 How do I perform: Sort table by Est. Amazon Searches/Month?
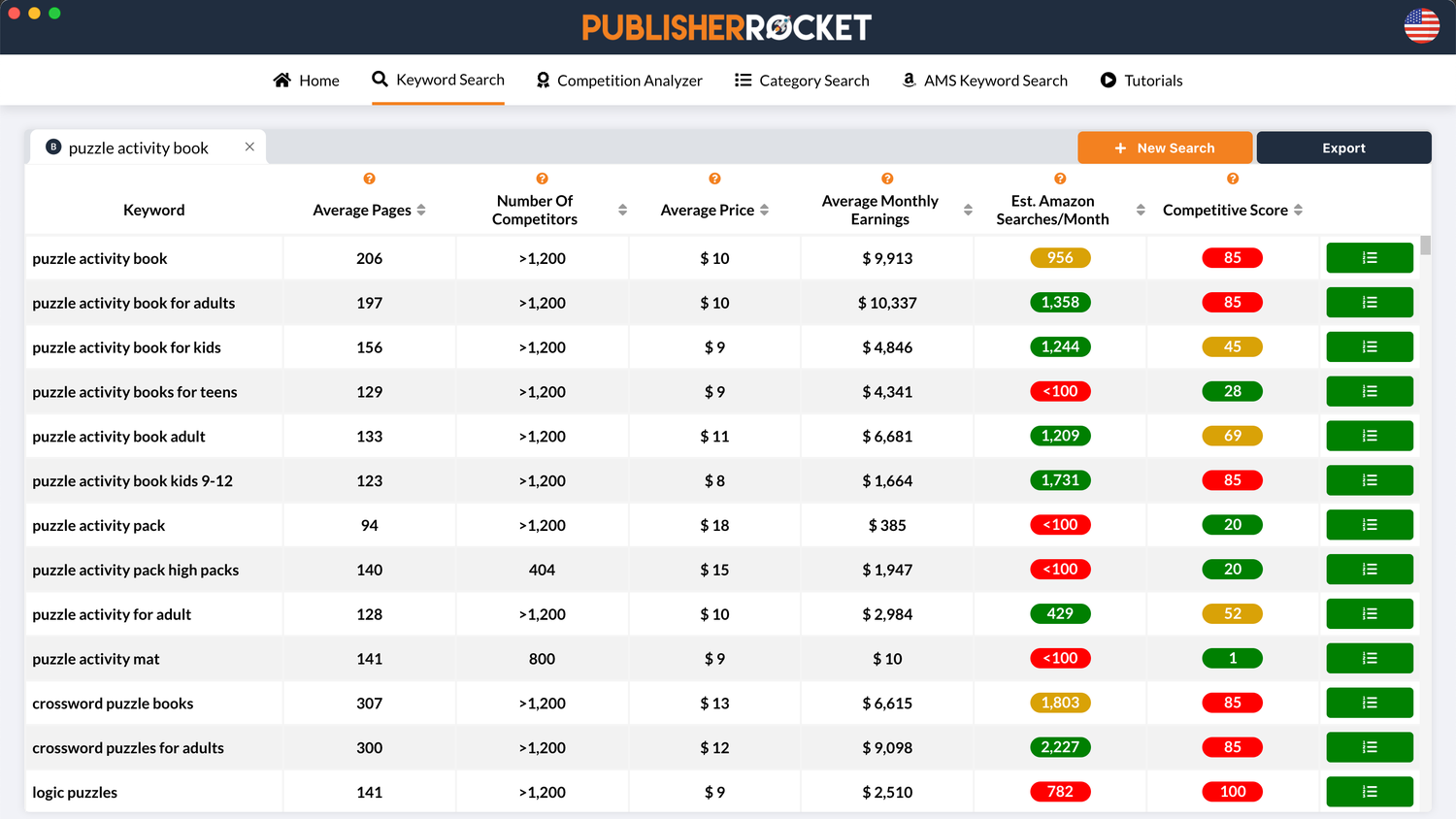1141,210
